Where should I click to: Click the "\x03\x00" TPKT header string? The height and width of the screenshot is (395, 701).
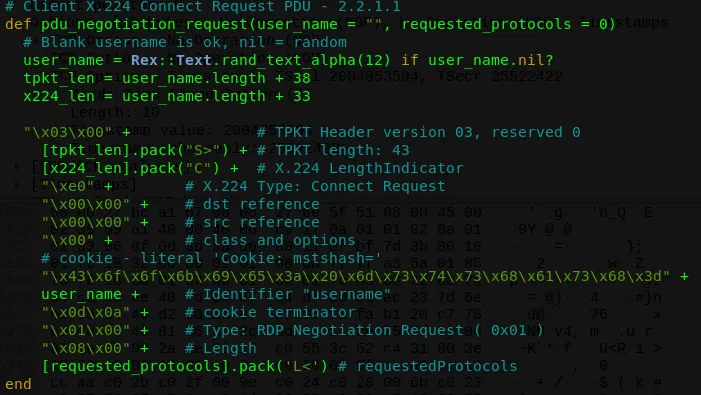68,132
